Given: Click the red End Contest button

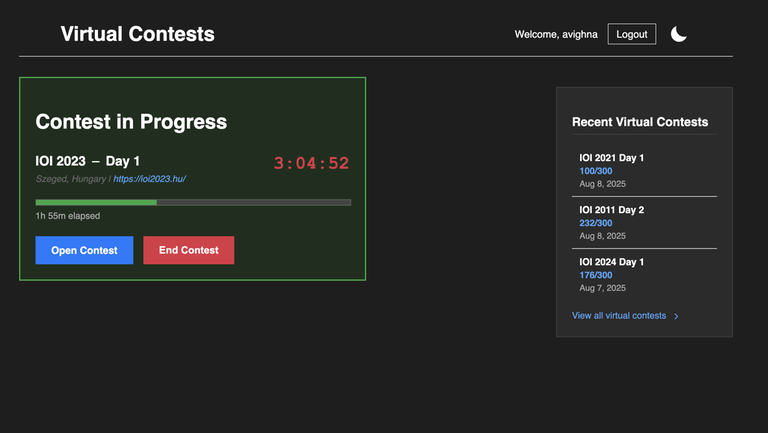Looking at the screenshot, I should (x=189, y=250).
